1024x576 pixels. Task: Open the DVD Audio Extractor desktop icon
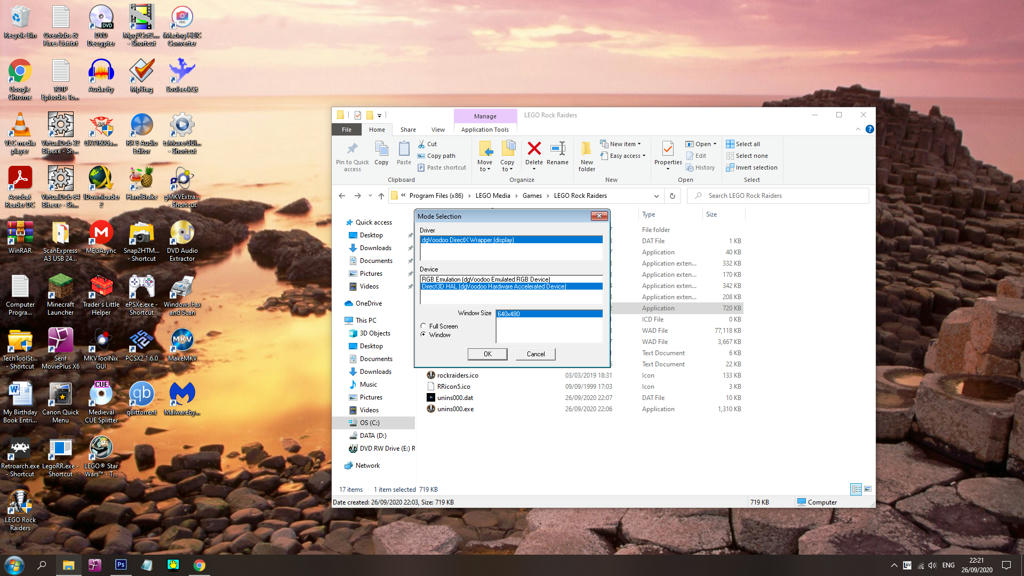pos(182,240)
